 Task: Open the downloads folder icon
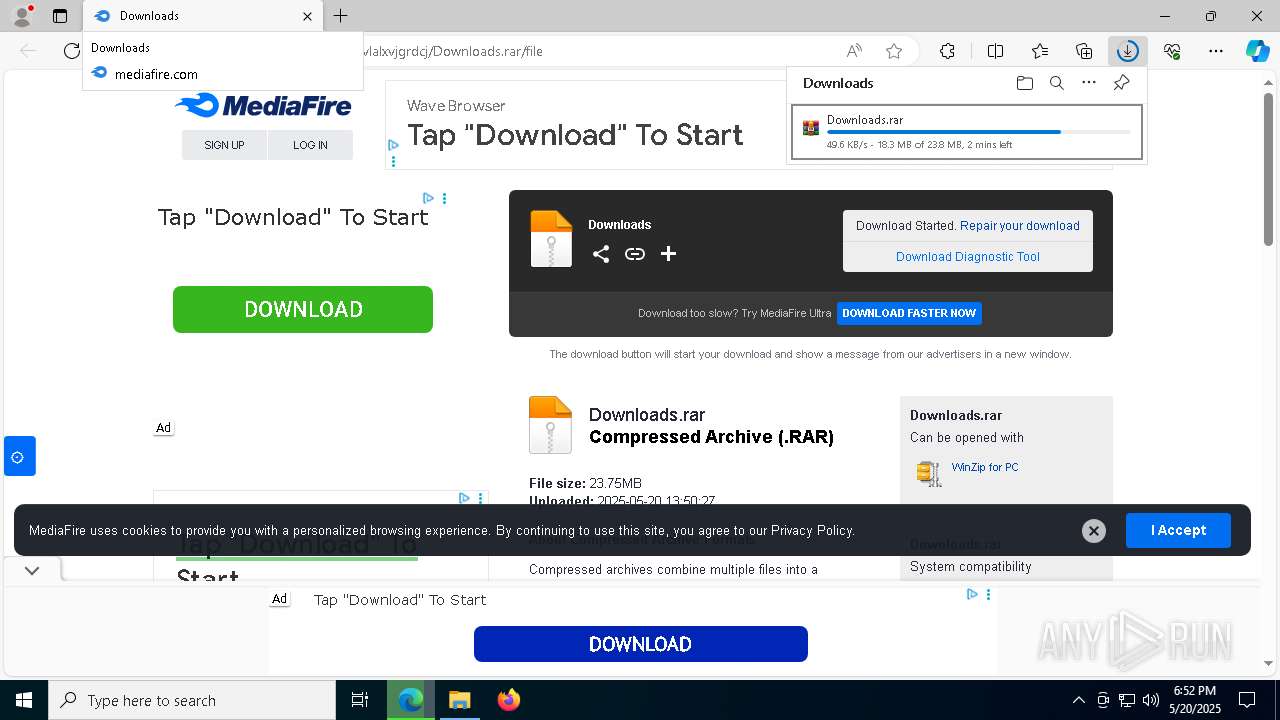pyautogui.click(x=1024, y=83)
